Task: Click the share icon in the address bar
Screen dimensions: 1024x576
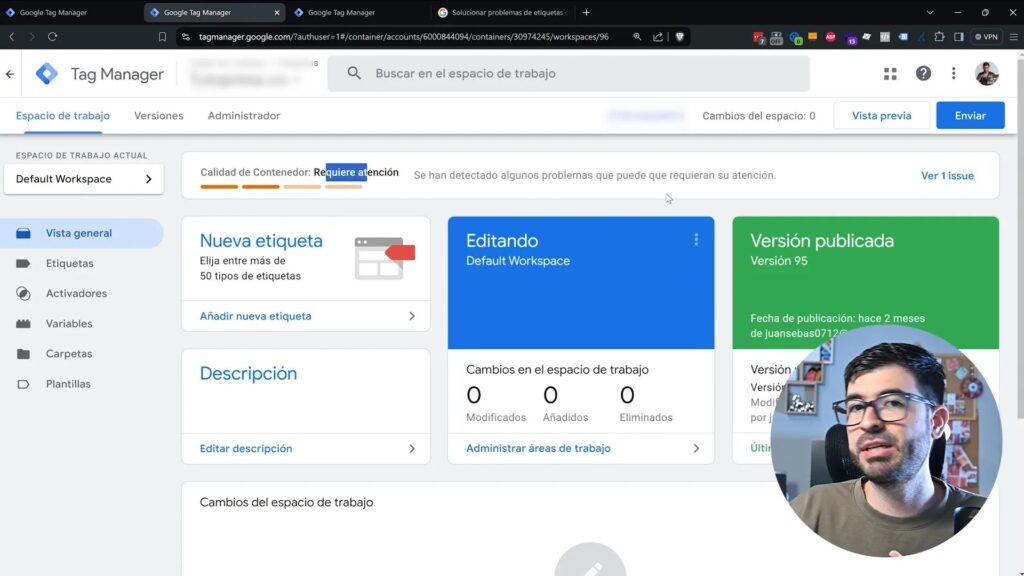Action: (658, 37)
